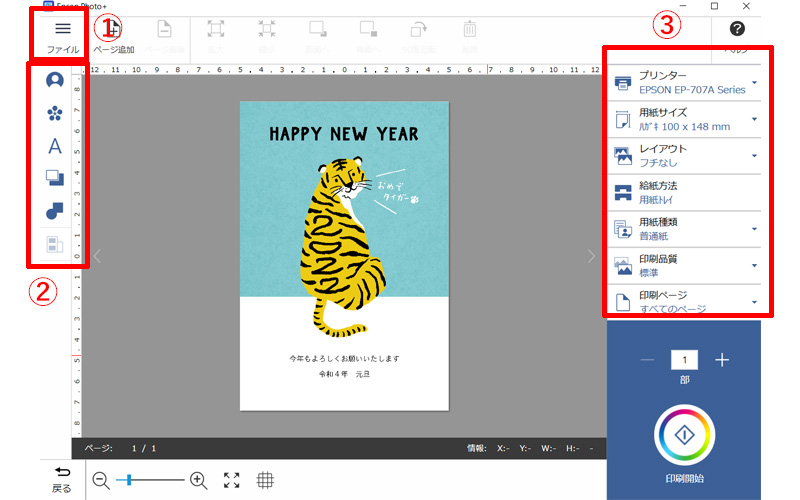The image size is (800, 500).
Task: Select the 令和4年 元旦 text on the card
Action: [x=344, y=374]
